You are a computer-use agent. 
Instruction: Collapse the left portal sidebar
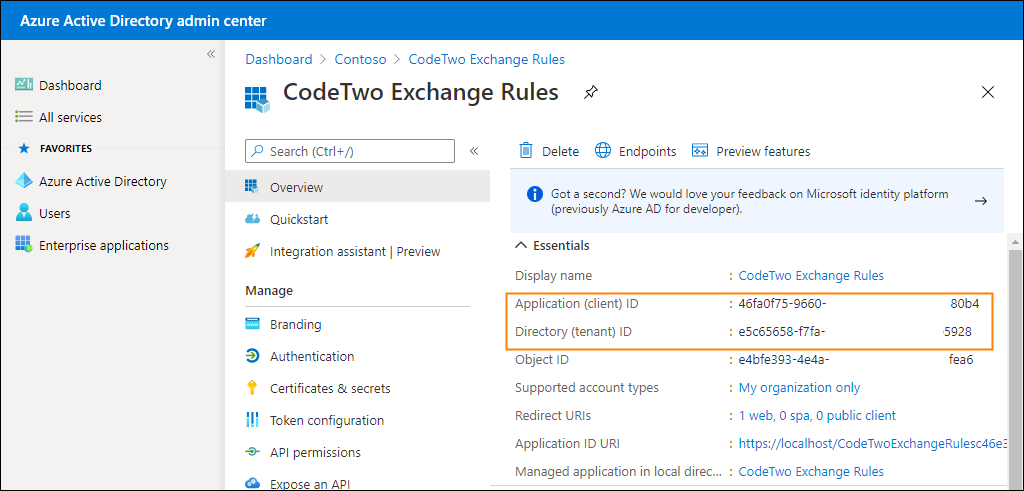click(x=211, y=54)
